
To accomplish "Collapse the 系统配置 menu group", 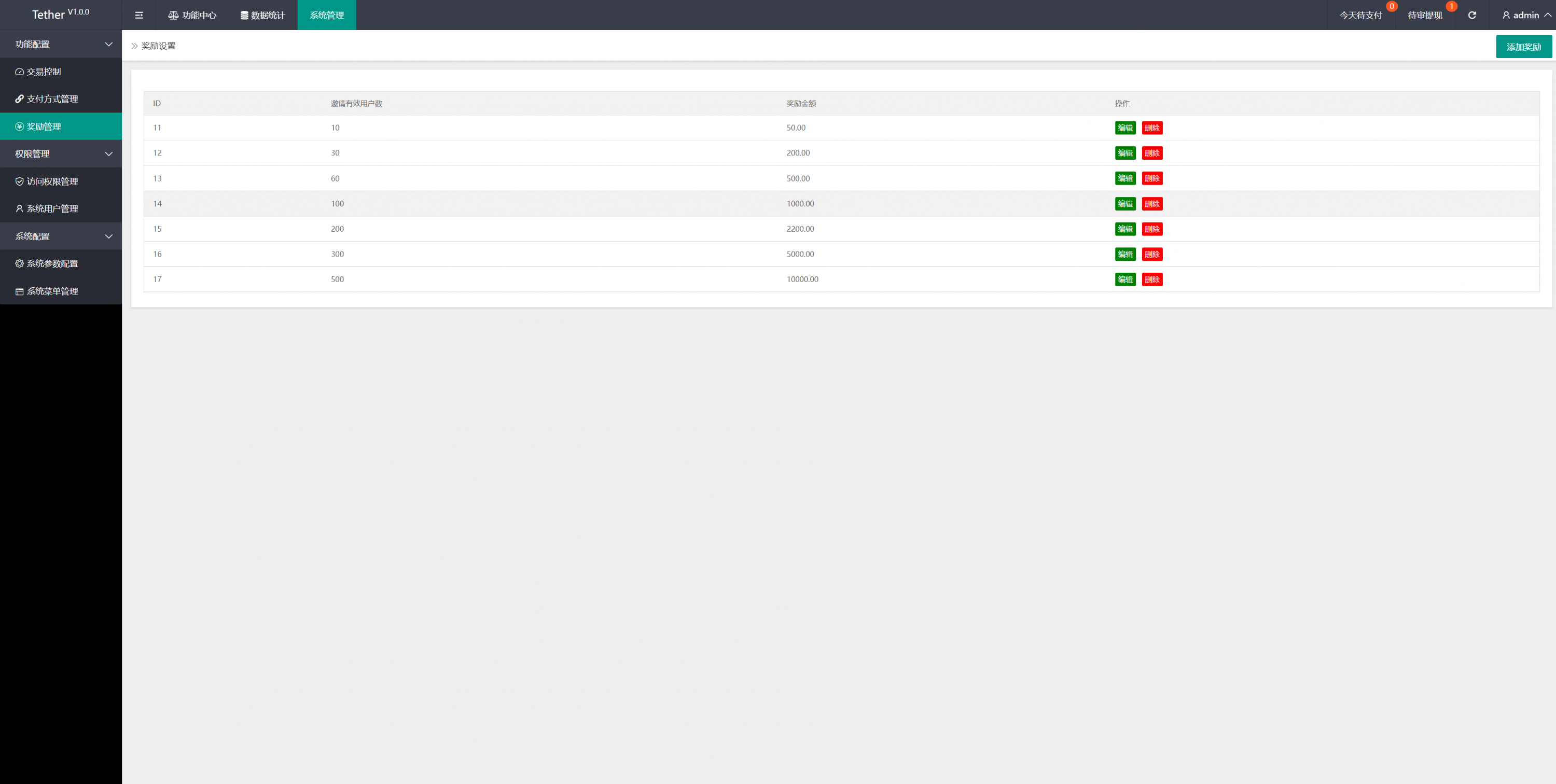I will pos(60,236).
